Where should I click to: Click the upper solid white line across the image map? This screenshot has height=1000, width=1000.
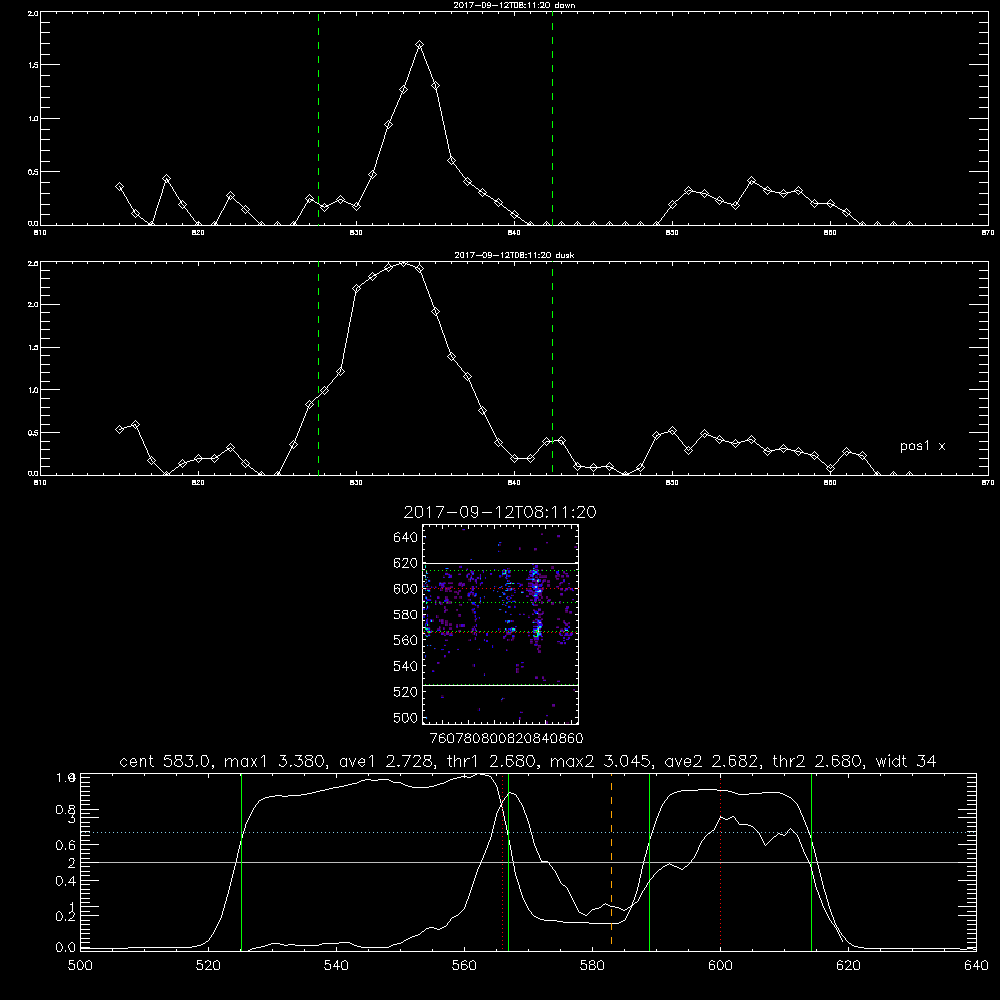(500, 563)
